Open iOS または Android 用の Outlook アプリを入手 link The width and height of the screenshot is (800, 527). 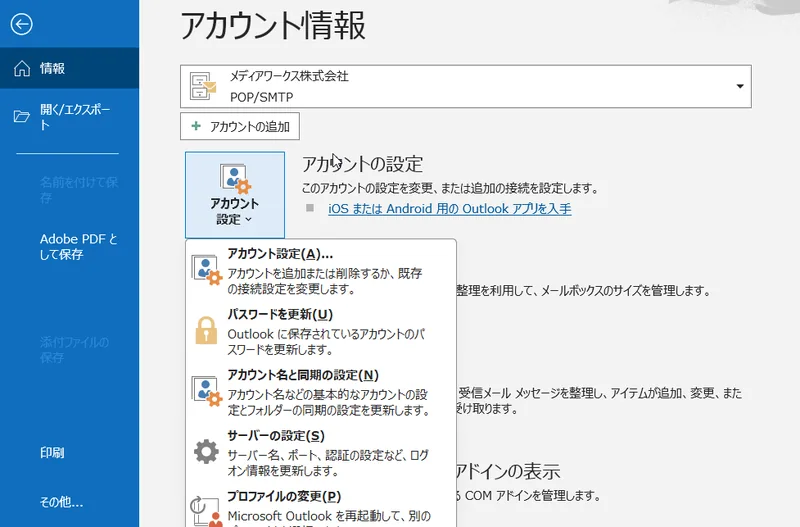coord(449,209)
